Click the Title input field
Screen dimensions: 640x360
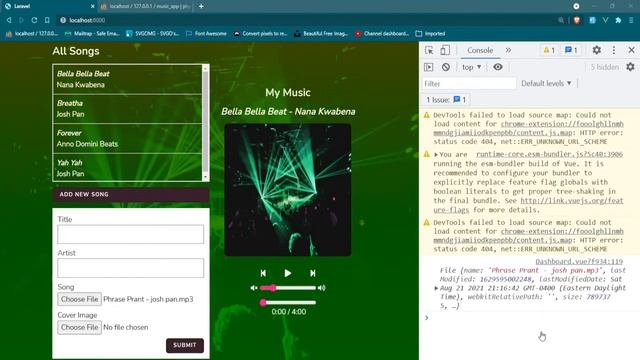click(131, 234)
